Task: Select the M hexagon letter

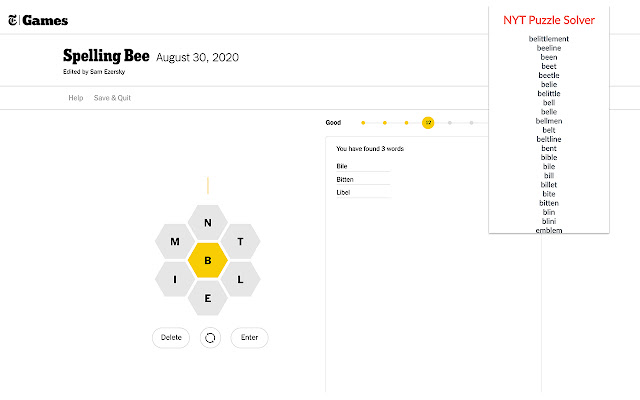Action: (x=175, y=242)
